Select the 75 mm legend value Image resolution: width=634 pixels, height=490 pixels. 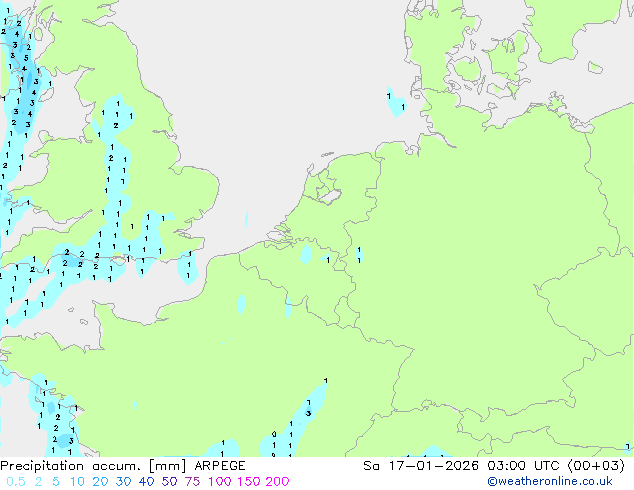click(192, 482)
